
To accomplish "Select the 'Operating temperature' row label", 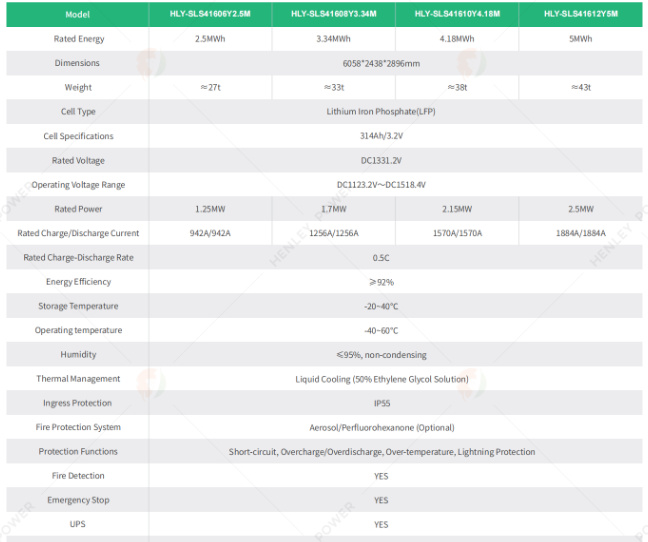I will (78, 330).
